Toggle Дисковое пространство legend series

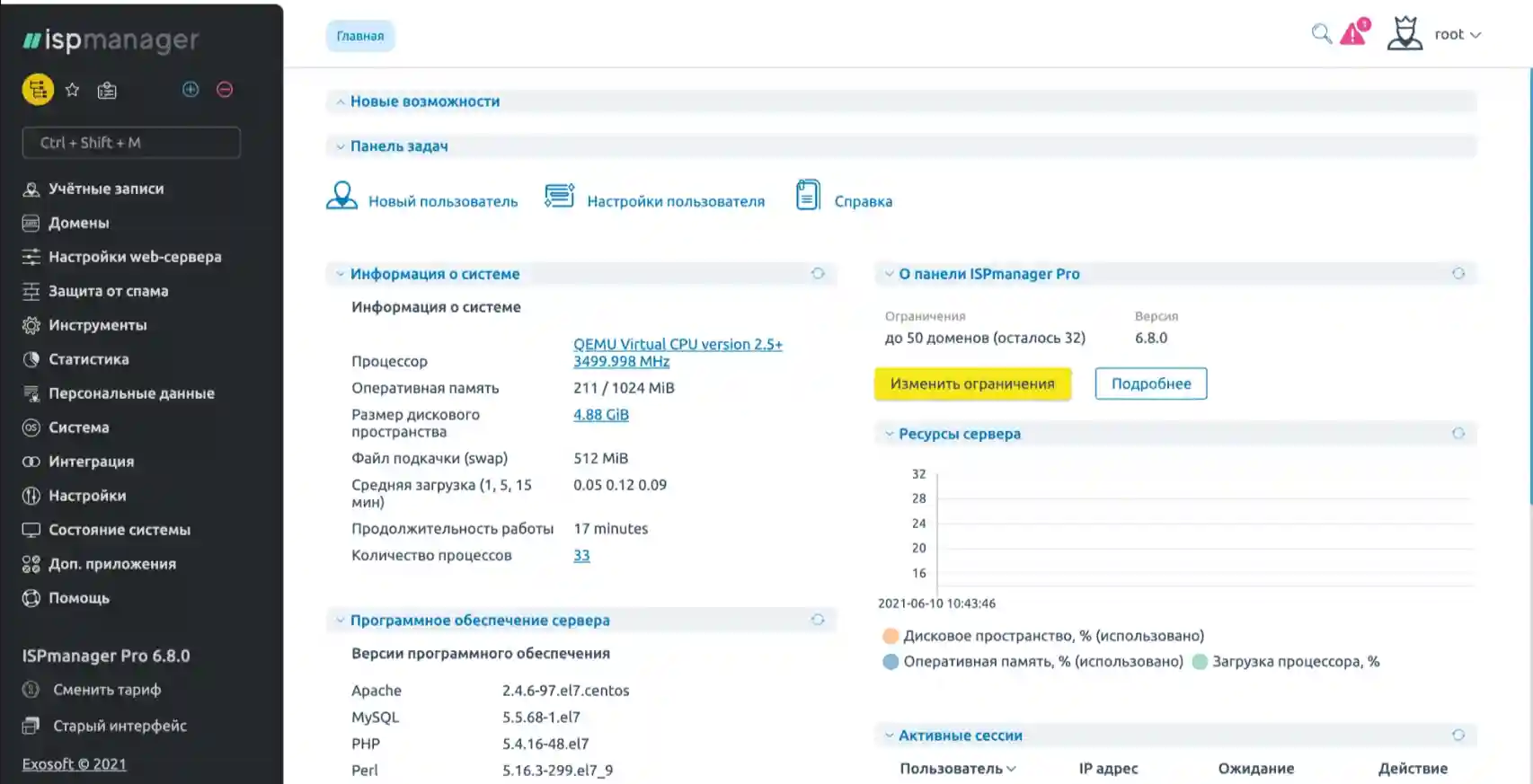pos(891,636)
